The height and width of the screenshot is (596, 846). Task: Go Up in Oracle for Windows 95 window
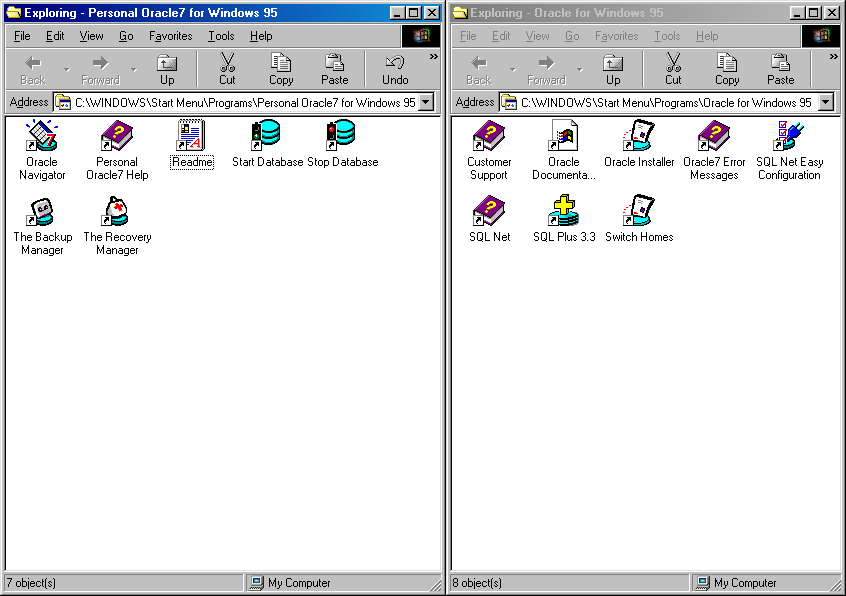click(613, 70)
